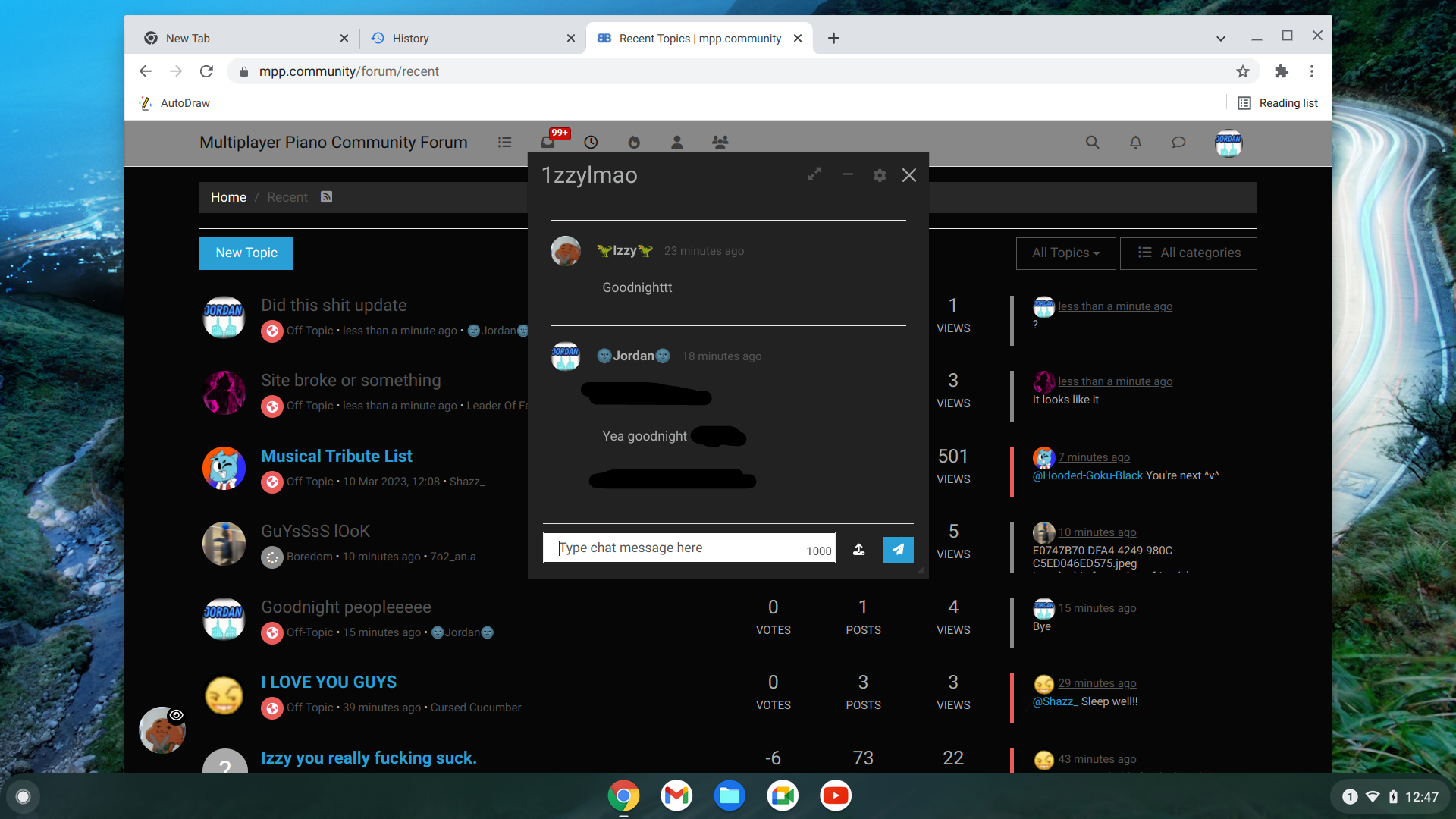
Task: Open the tab search chevron in Chrome
Action: (1220, 39)
